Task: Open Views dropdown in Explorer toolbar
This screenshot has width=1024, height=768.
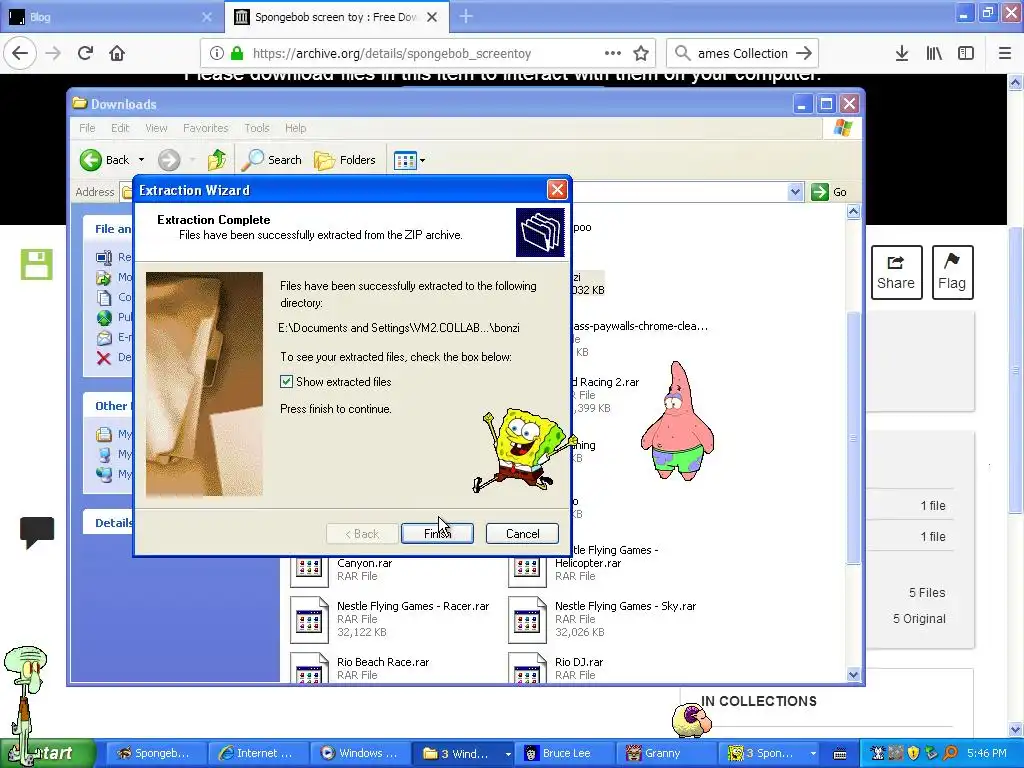Action: pos(409,160)
